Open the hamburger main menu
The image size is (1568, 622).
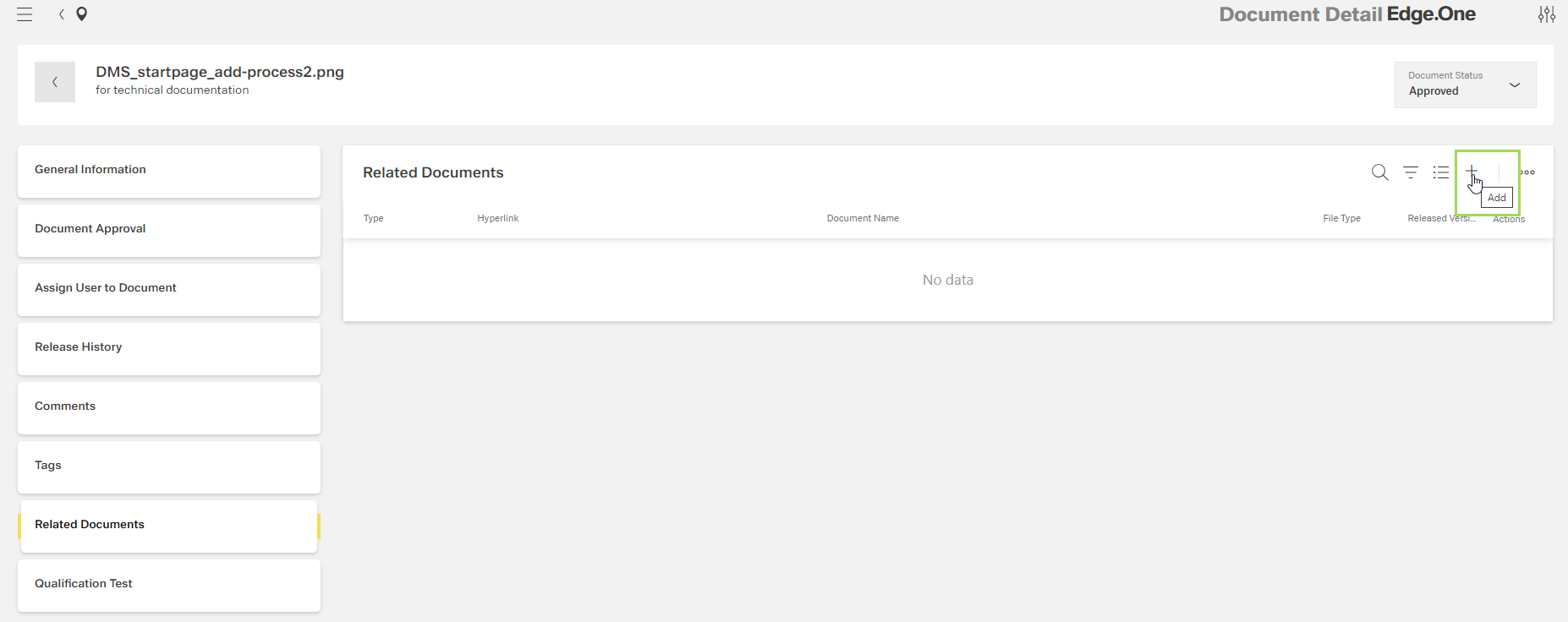click(25, 14)
